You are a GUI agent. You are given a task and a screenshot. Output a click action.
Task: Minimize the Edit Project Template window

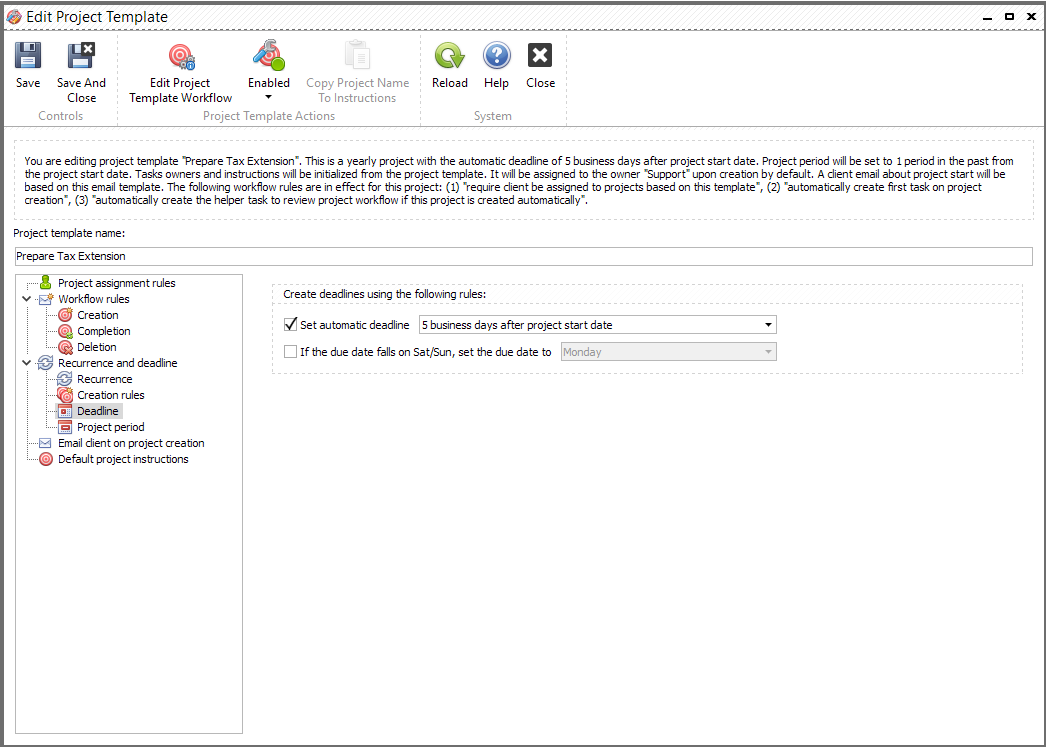(x=987, y=17)
